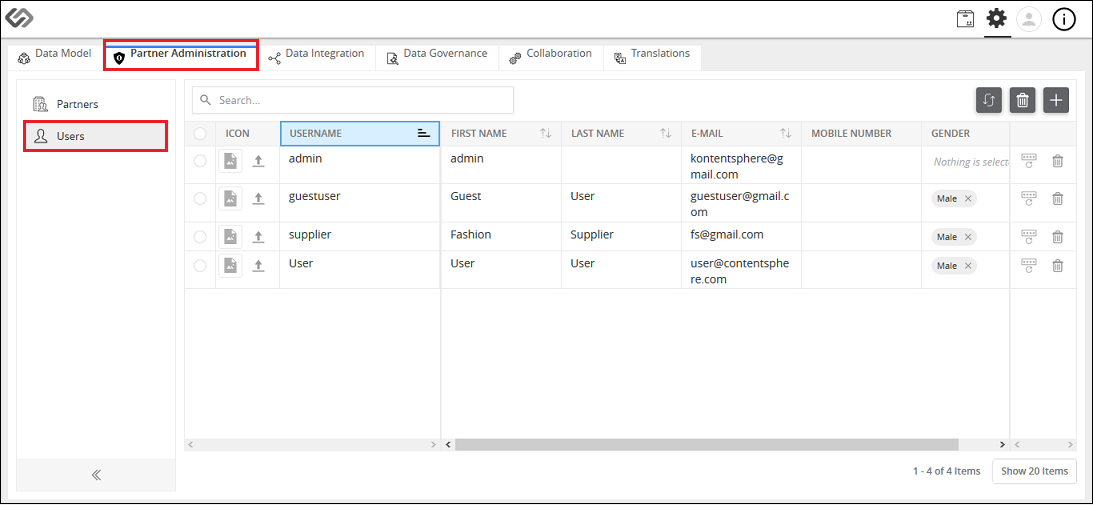Viewport: 1093px width, 505px height.
Task: Click the MOBILE NUMBER column header
Action: coord(851,133)
